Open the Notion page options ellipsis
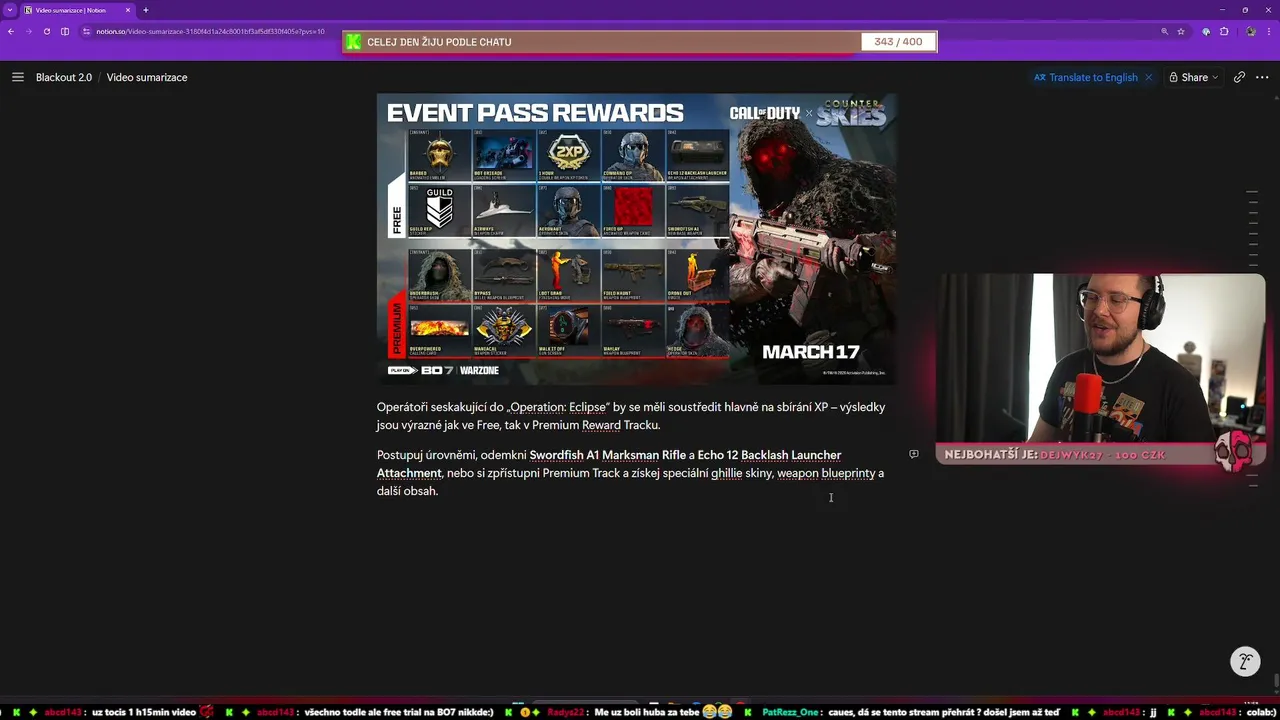The image size is (1280, 720). (1262, 77)
